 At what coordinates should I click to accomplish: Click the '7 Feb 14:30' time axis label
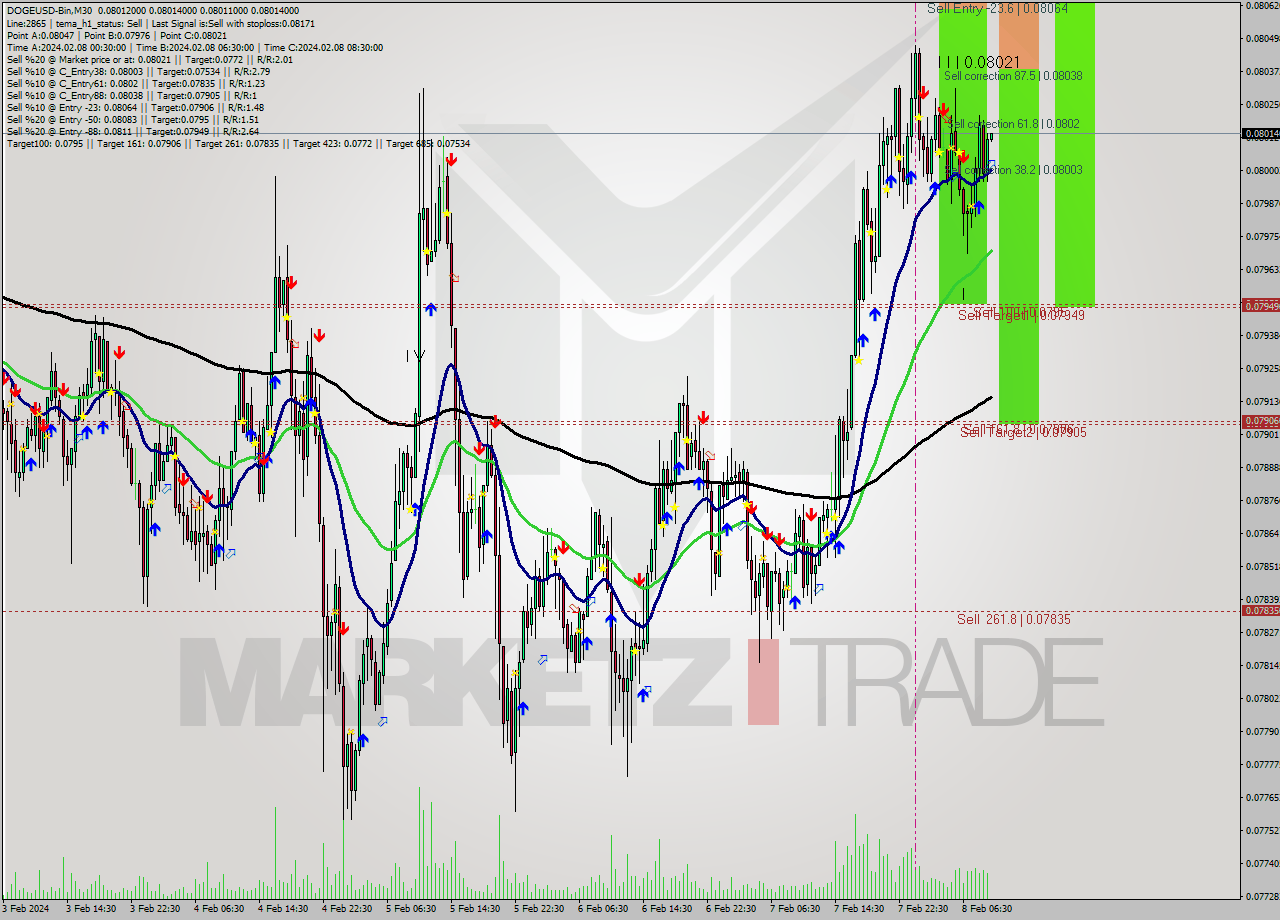tap(859, 909)
